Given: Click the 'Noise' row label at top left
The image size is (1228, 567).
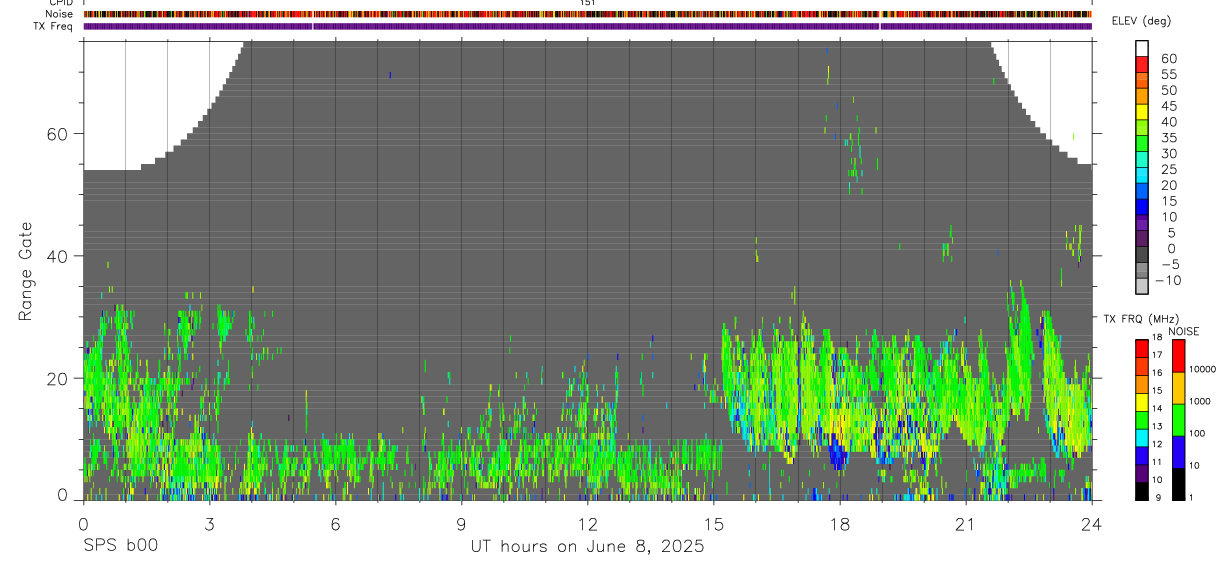Looking at the screenshot, I should click(60, 14).
